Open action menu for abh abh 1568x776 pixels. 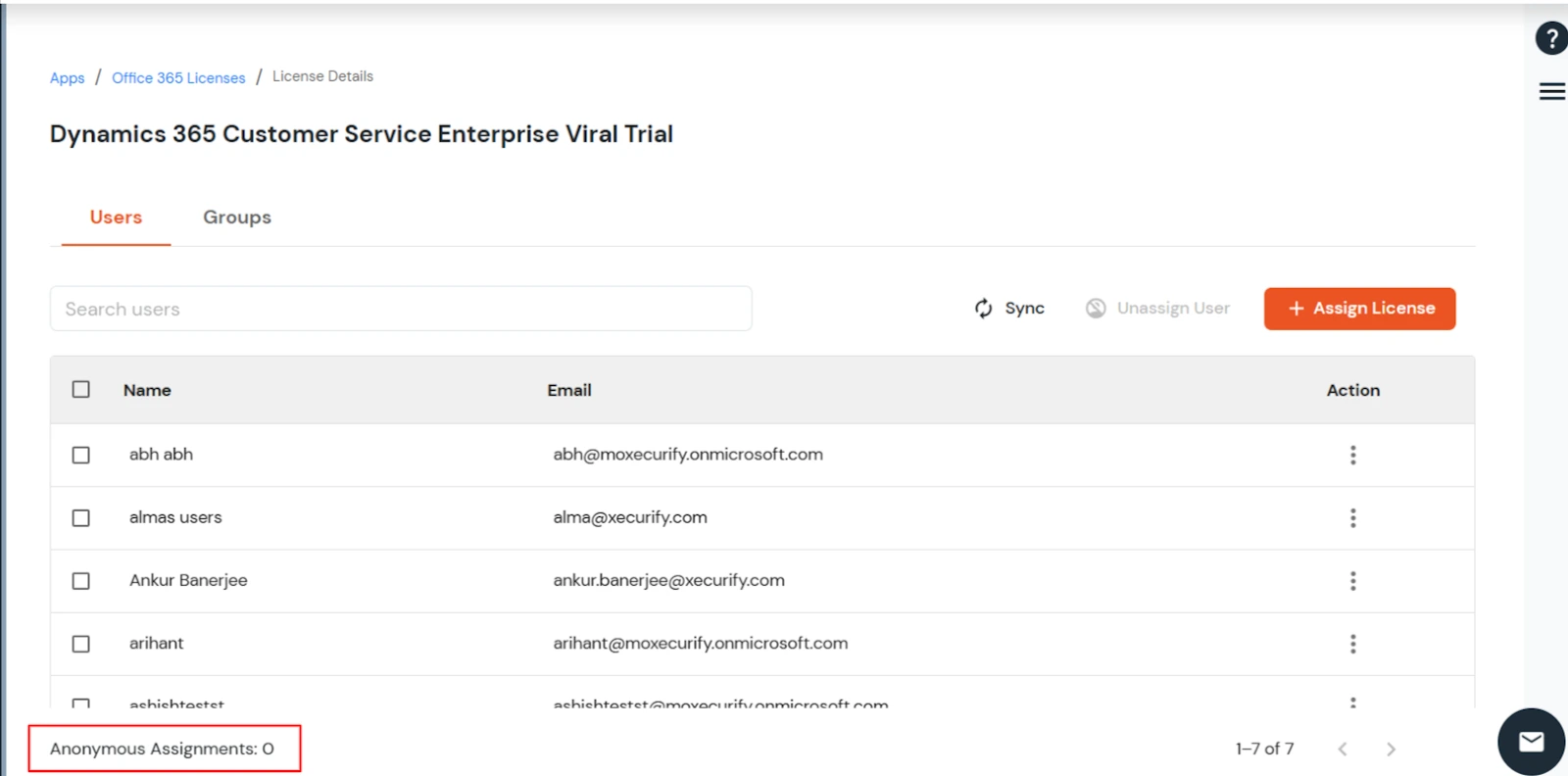(1352, 455)
